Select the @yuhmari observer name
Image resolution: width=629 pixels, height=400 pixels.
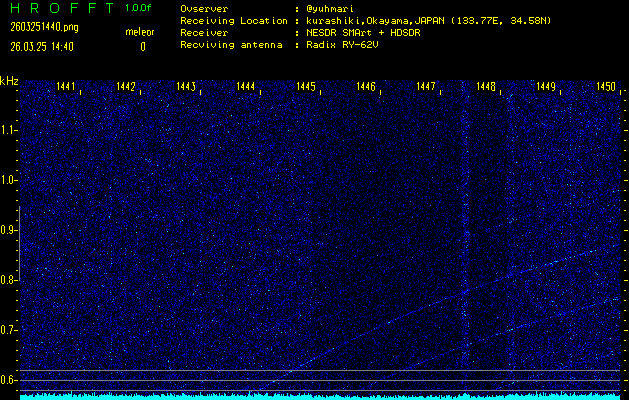click(x=328, y=8)
